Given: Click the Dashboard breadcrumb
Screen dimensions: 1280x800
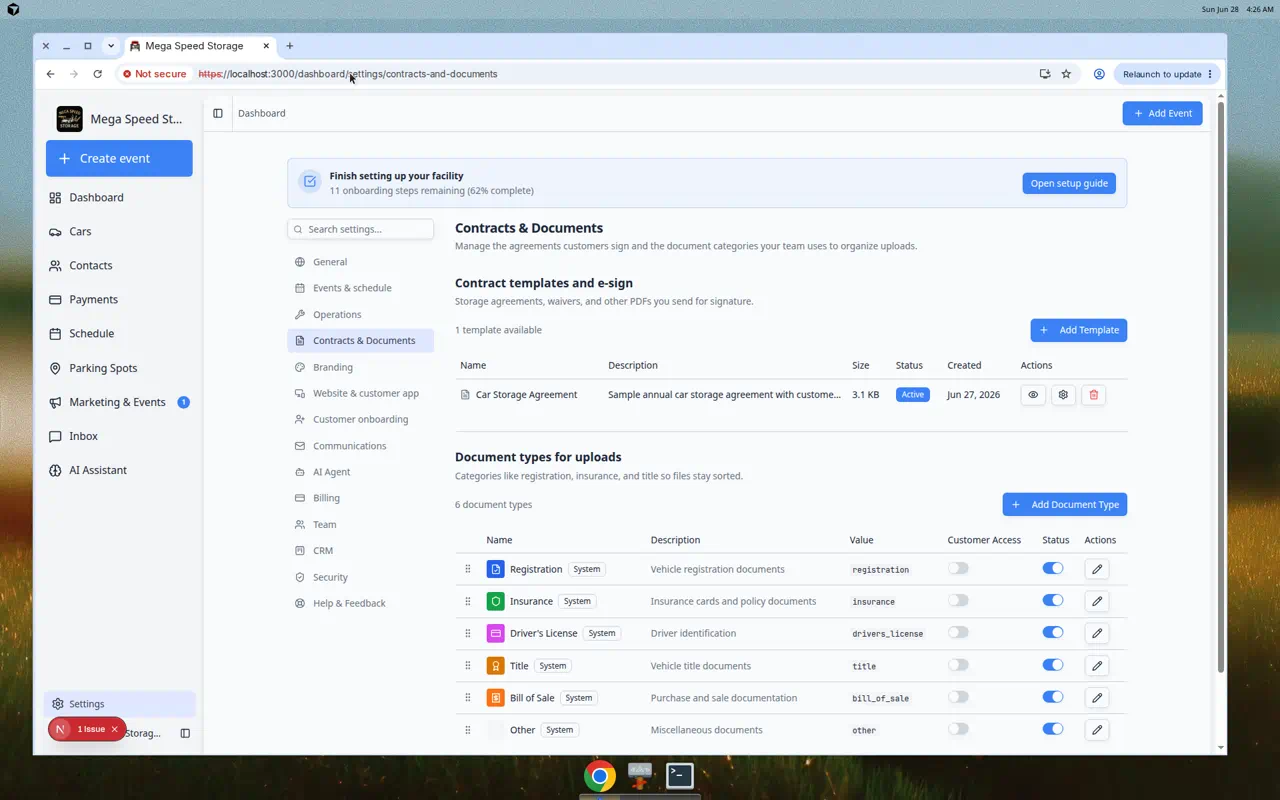Looking at the screenshot, I should click(262, 113).
